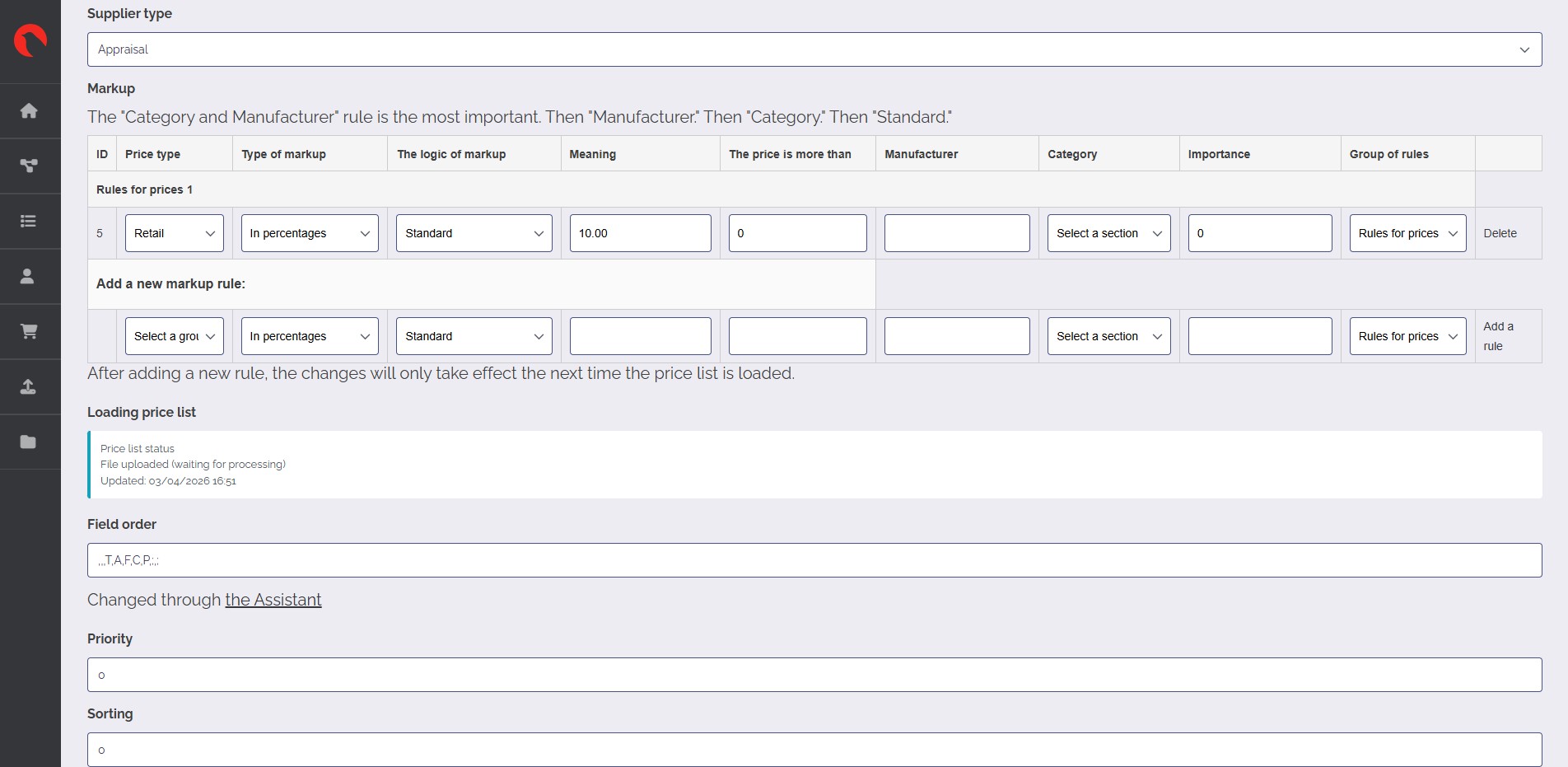Open Category dropdown for rule 5
The width and height of the screenshot is (1568, 767).
pyautogui.click(x=1108, y=233)
